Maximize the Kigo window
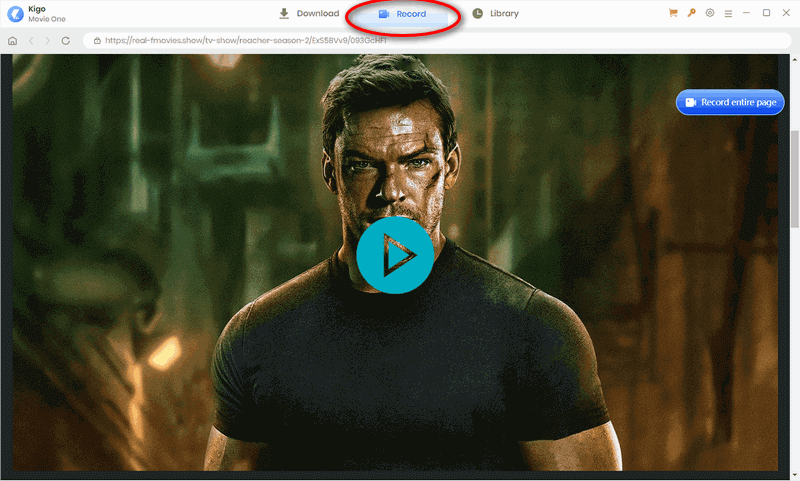 pos(766,13)
